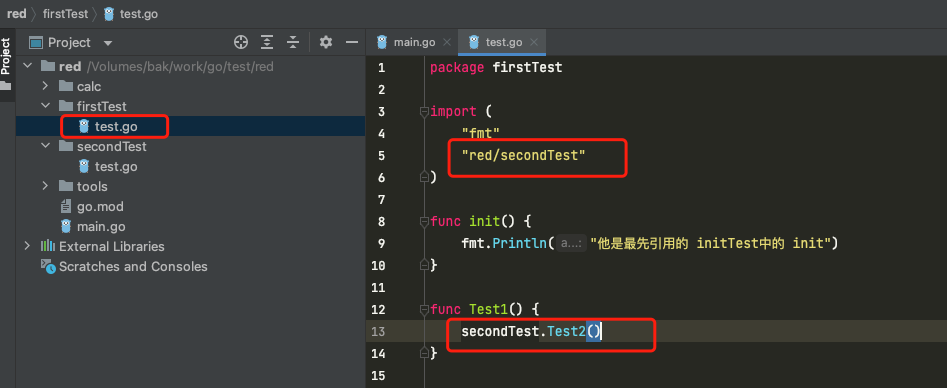Screen dimensions: 947x388
Task: Click line number 13 in gutter
Action: tap(378, 331)
